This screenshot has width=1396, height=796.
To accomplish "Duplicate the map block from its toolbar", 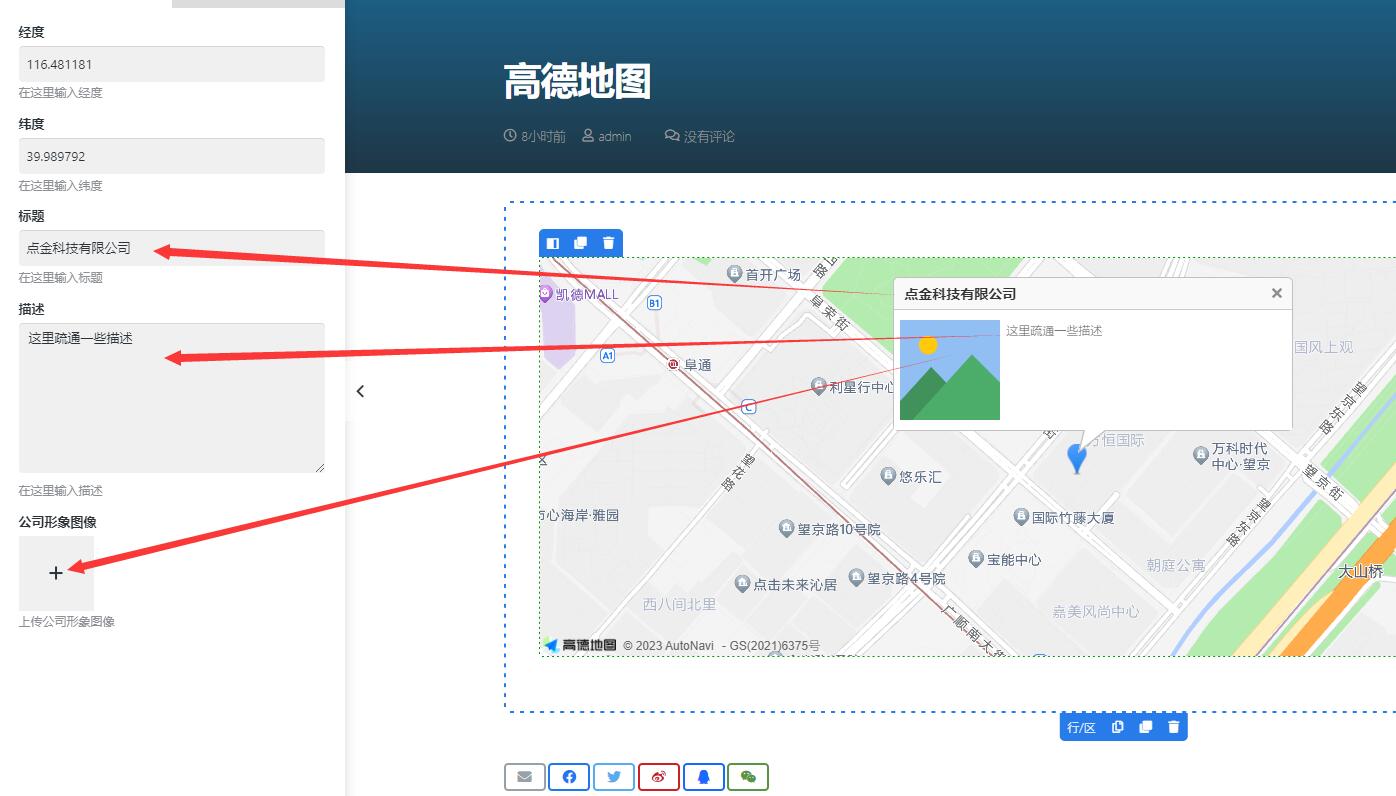I will pos(580,243).
